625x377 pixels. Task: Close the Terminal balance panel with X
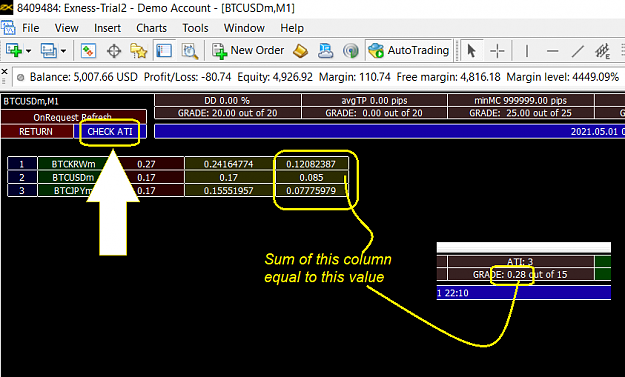click(4, 72)
